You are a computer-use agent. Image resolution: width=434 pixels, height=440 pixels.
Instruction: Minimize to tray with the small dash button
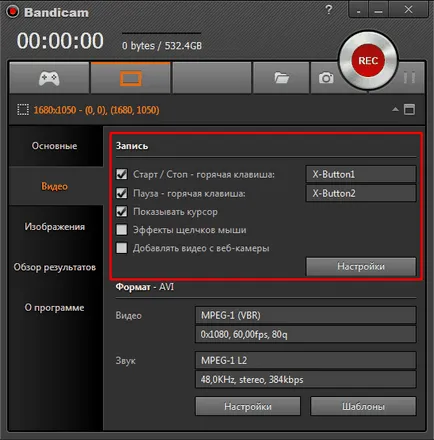pos(358,10)
